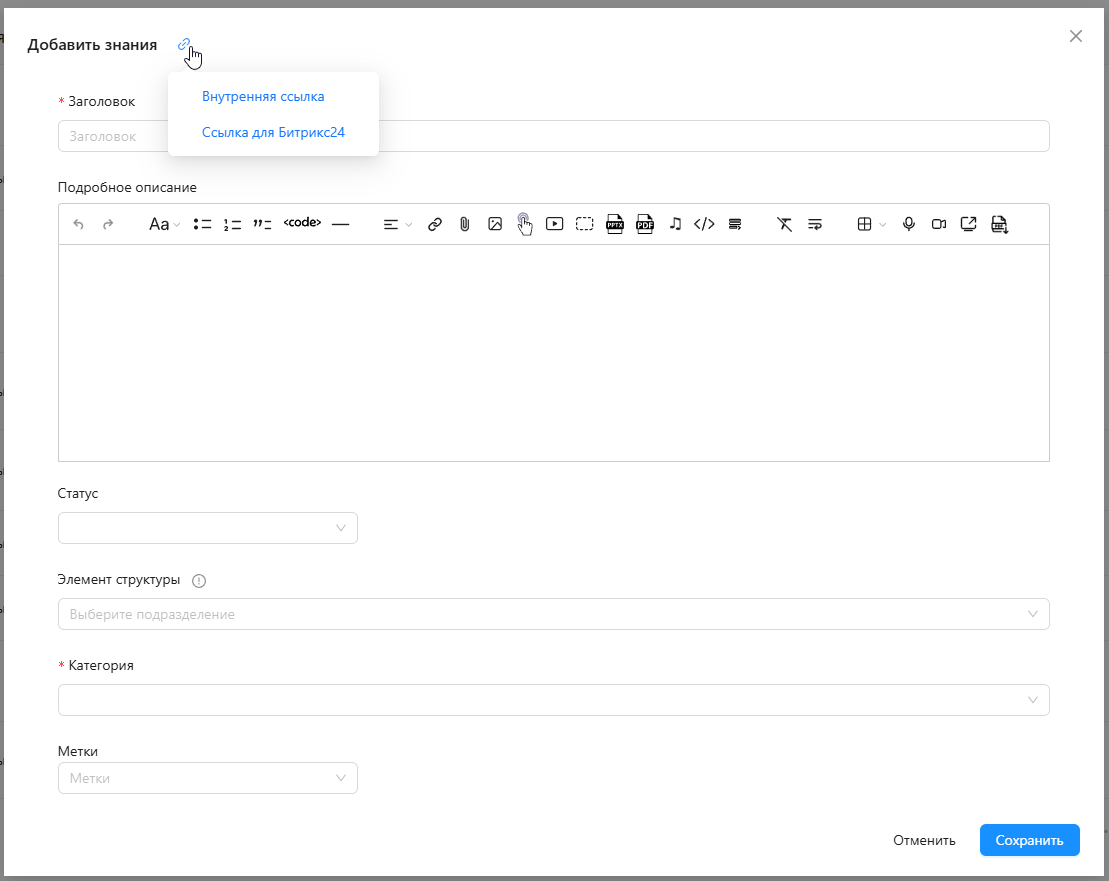Expand the Категория dropdown
1109x881 pixels.
[x=553, y=700]
